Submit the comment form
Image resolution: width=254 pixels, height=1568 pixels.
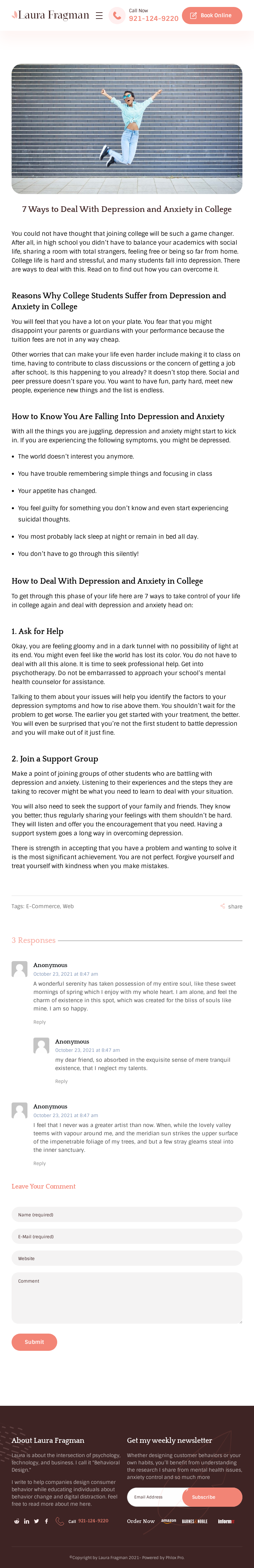pyautogui.click(x=34, y=1342)
